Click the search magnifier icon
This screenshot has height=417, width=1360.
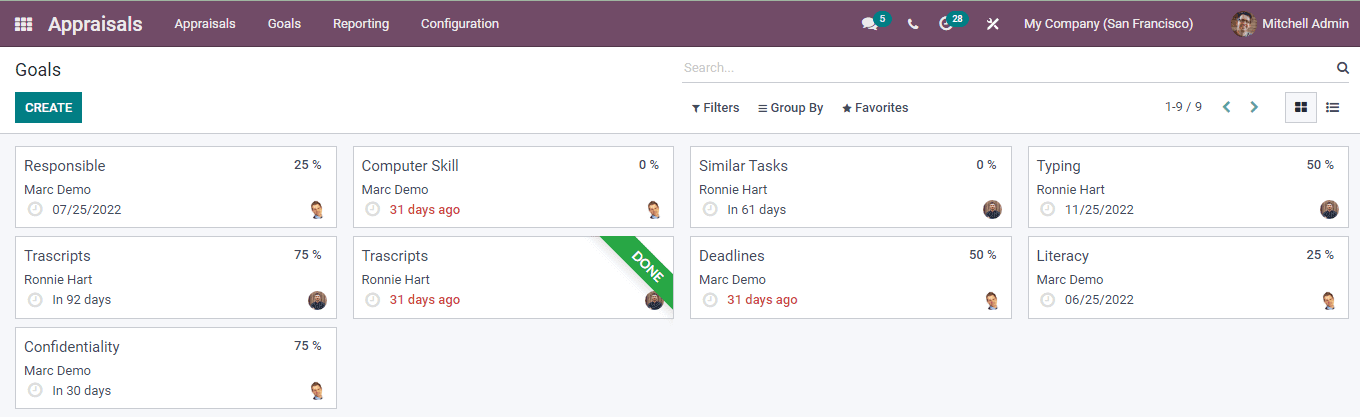1343,68
